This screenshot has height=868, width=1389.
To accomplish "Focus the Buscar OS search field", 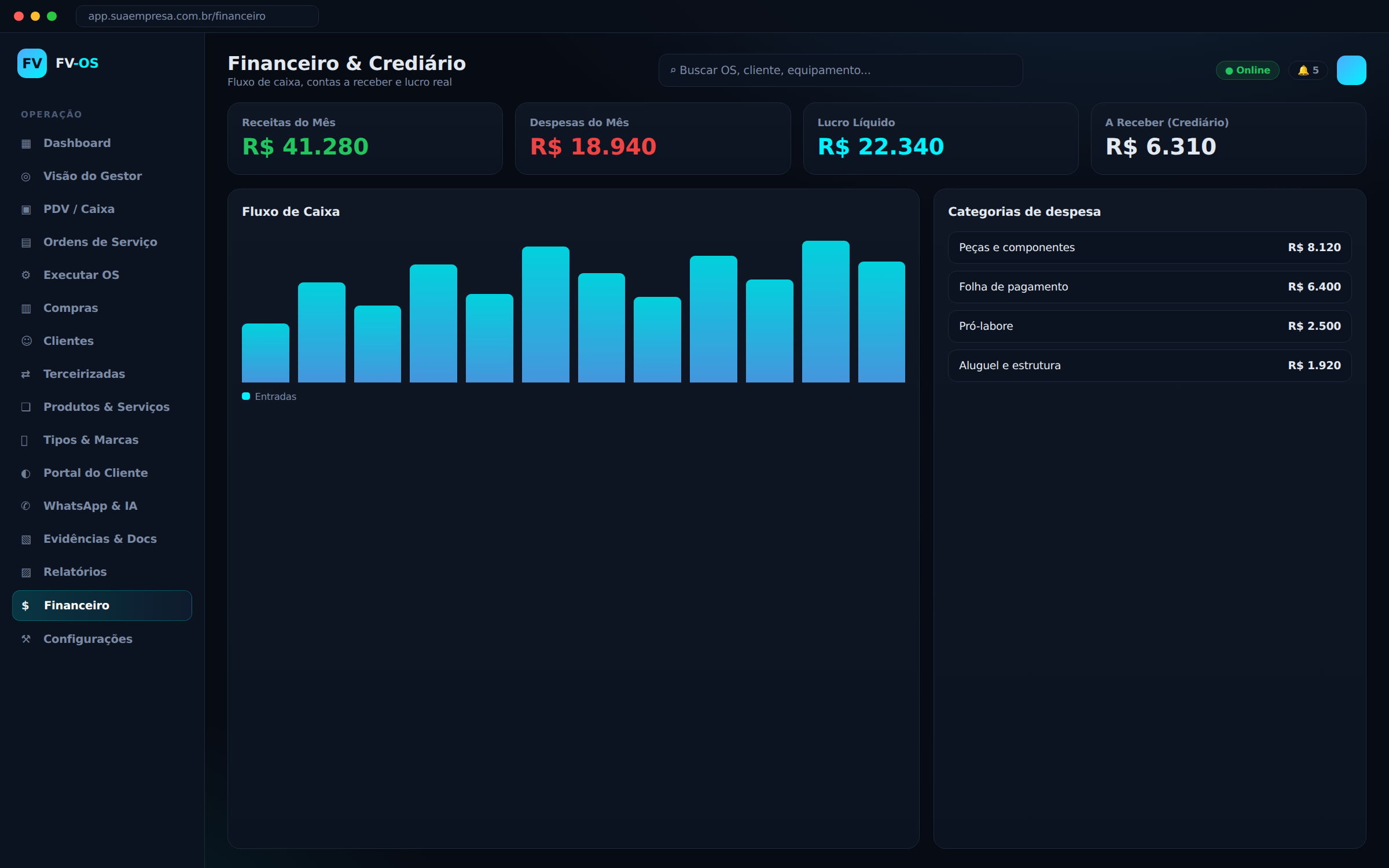I will [840, 70].
